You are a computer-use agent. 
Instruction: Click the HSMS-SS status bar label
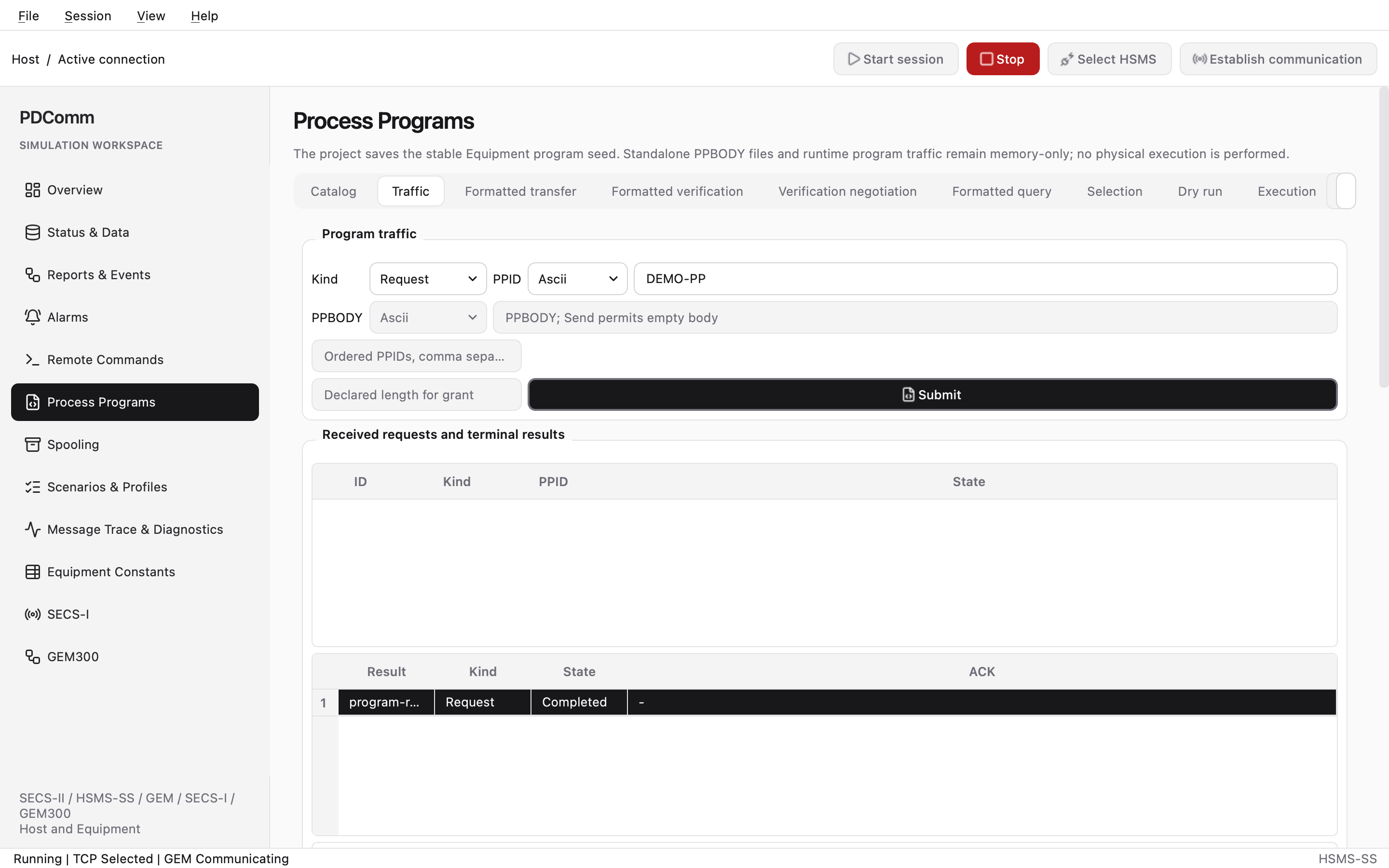coord(1347,859)
